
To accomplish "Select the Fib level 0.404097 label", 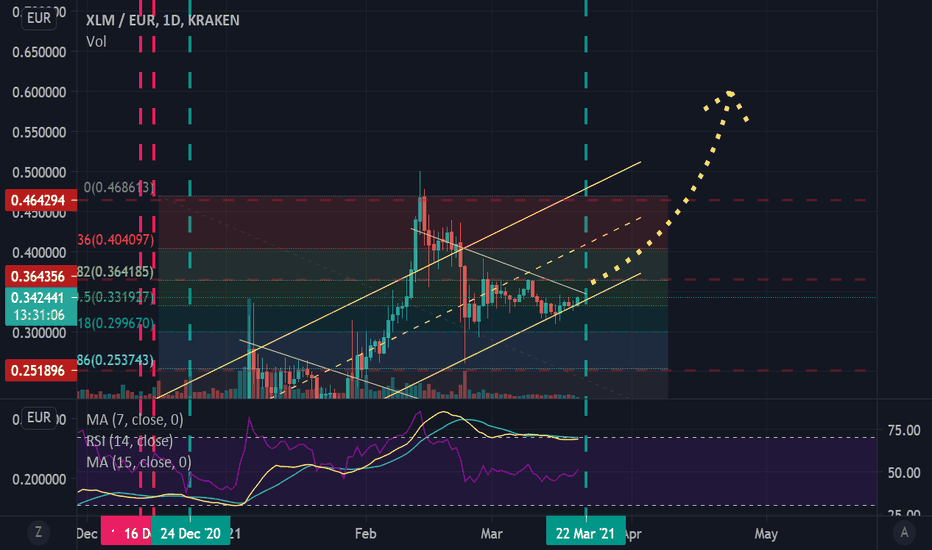I will pos(116,240).
